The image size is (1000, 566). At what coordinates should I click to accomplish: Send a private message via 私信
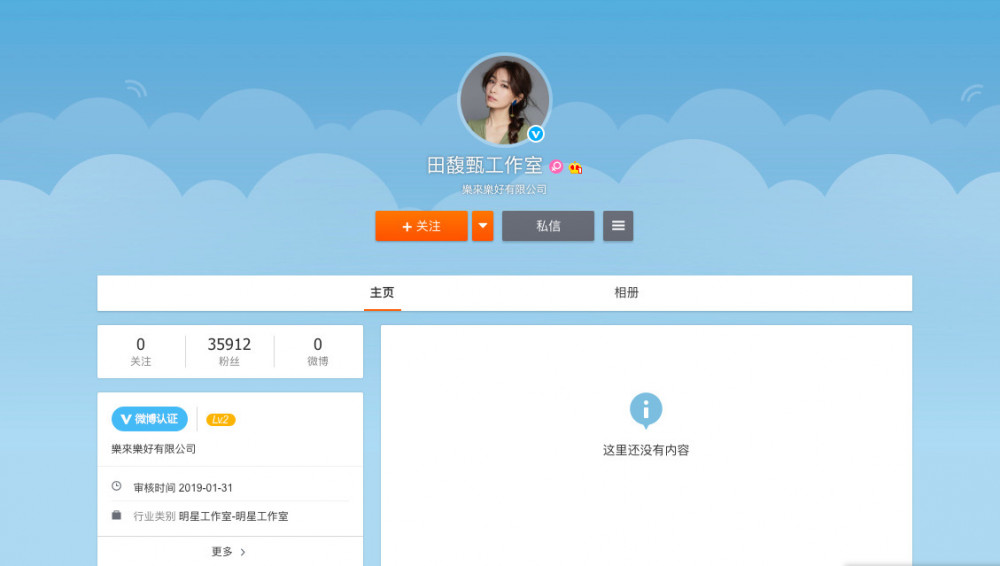548,226
